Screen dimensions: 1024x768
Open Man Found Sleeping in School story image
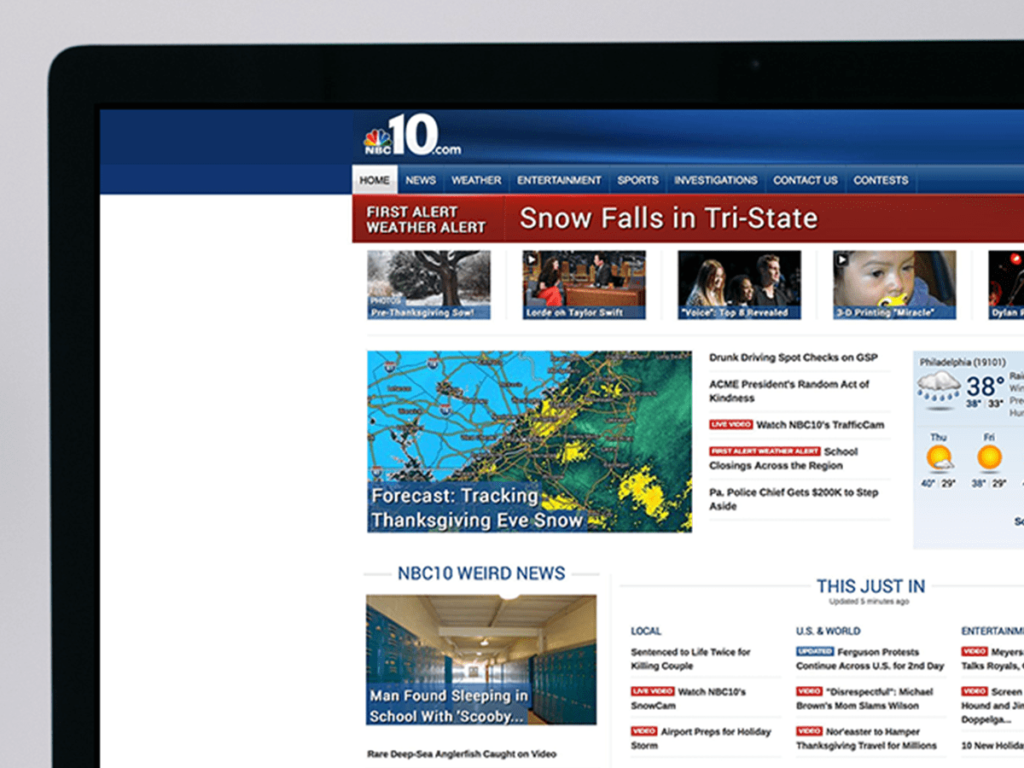(x=481, y=660)
